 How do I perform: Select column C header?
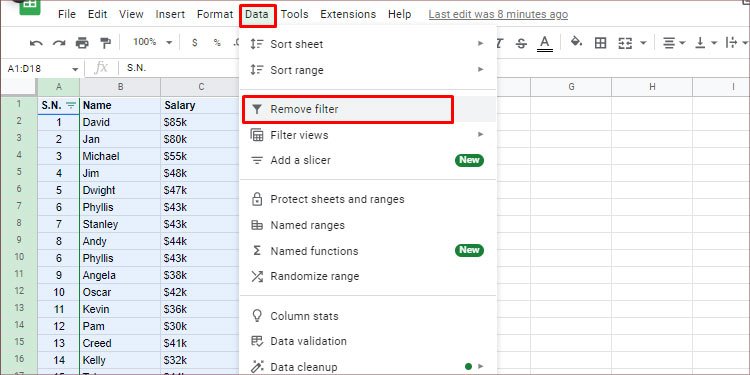point(201,87)
